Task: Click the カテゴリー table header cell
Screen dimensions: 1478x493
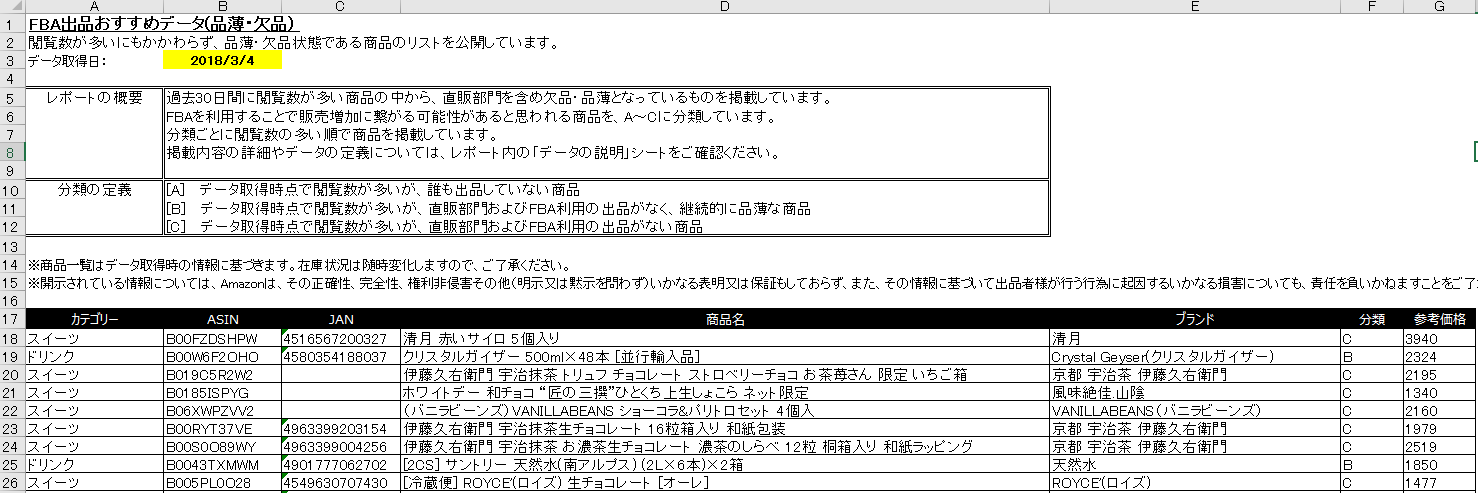Action: 94,320
